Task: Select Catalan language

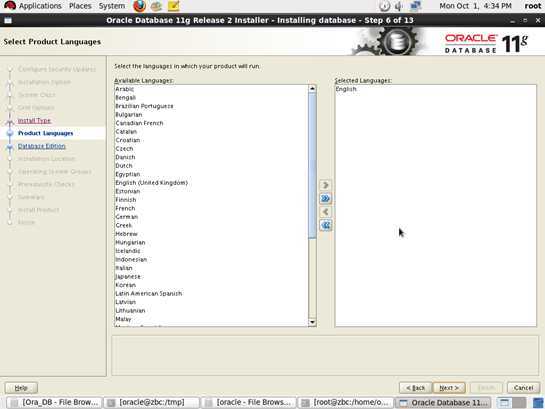Action: click(x=126, y=132)
